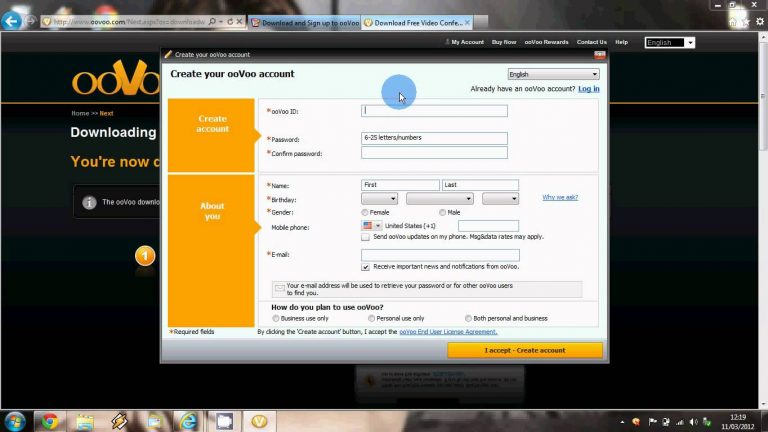Show hidden system tray icons
The width and height of the screenshot is (768, 432).
[622, 422]
